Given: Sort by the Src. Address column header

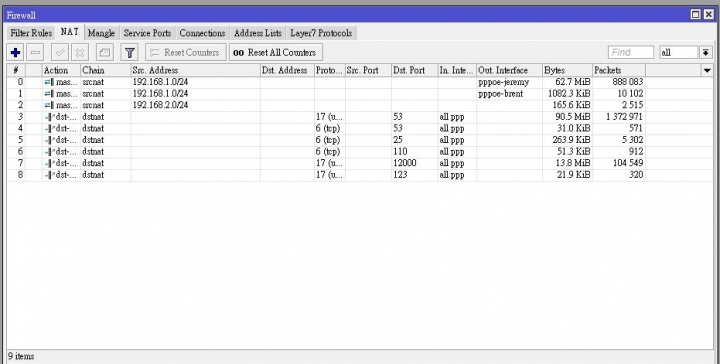Looking at the screenshot, I should coord(196,70).
